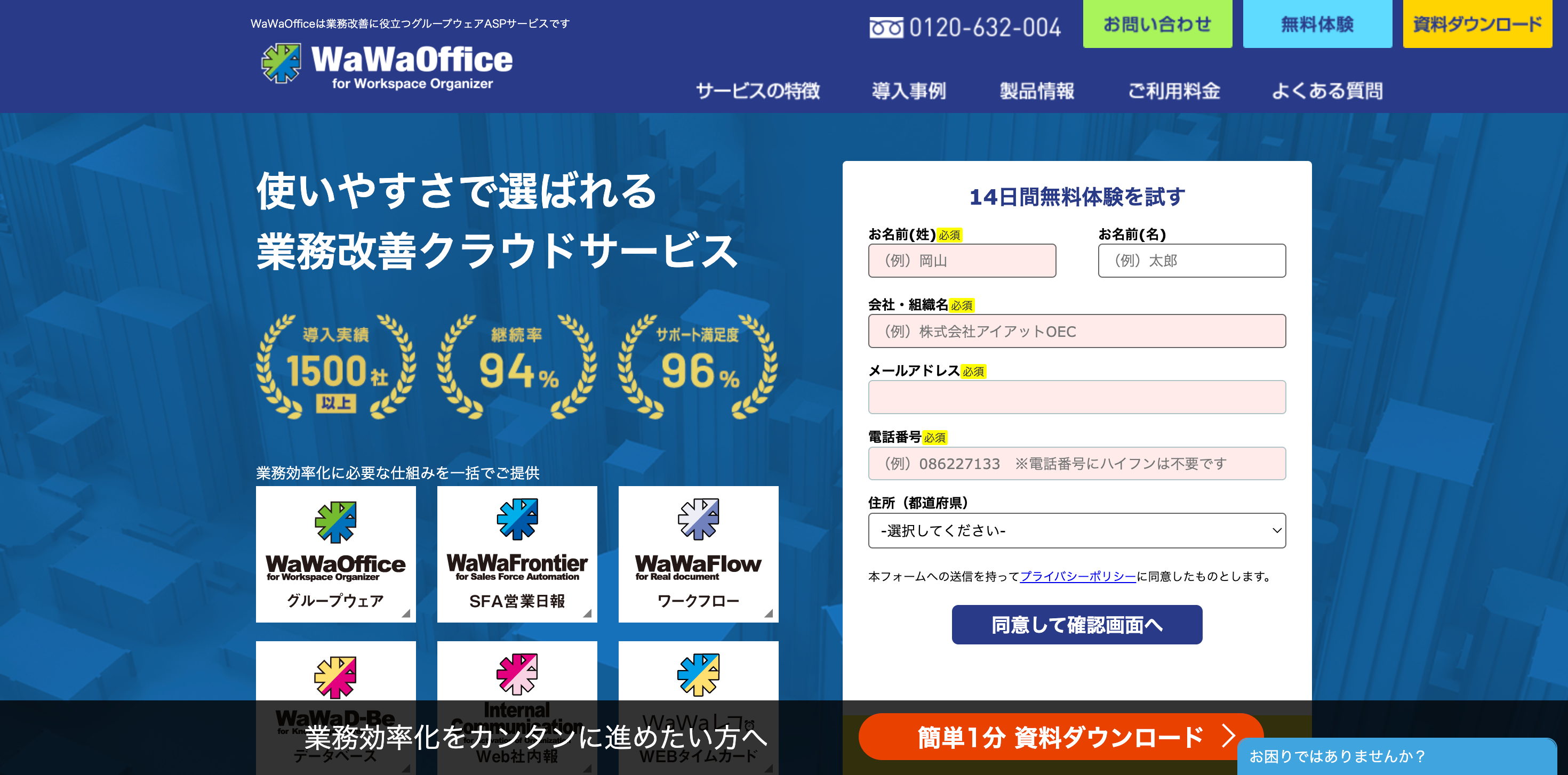The image size is (1568, 775).
Task: Click the gray WaWaFlow workflow product icon
Action: [698, 519]
